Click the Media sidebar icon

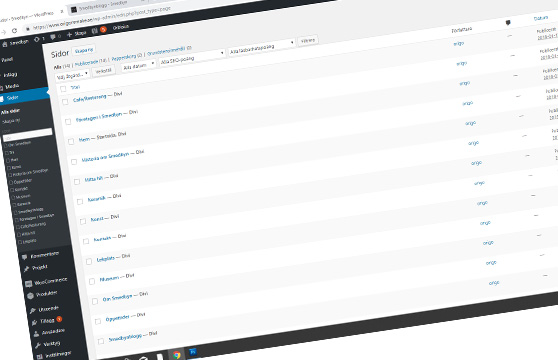[2, 88]
